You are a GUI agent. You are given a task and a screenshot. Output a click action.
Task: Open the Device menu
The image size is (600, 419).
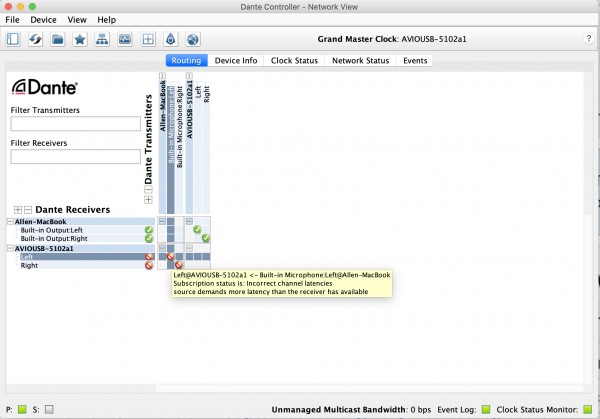(x=43, y=20)
